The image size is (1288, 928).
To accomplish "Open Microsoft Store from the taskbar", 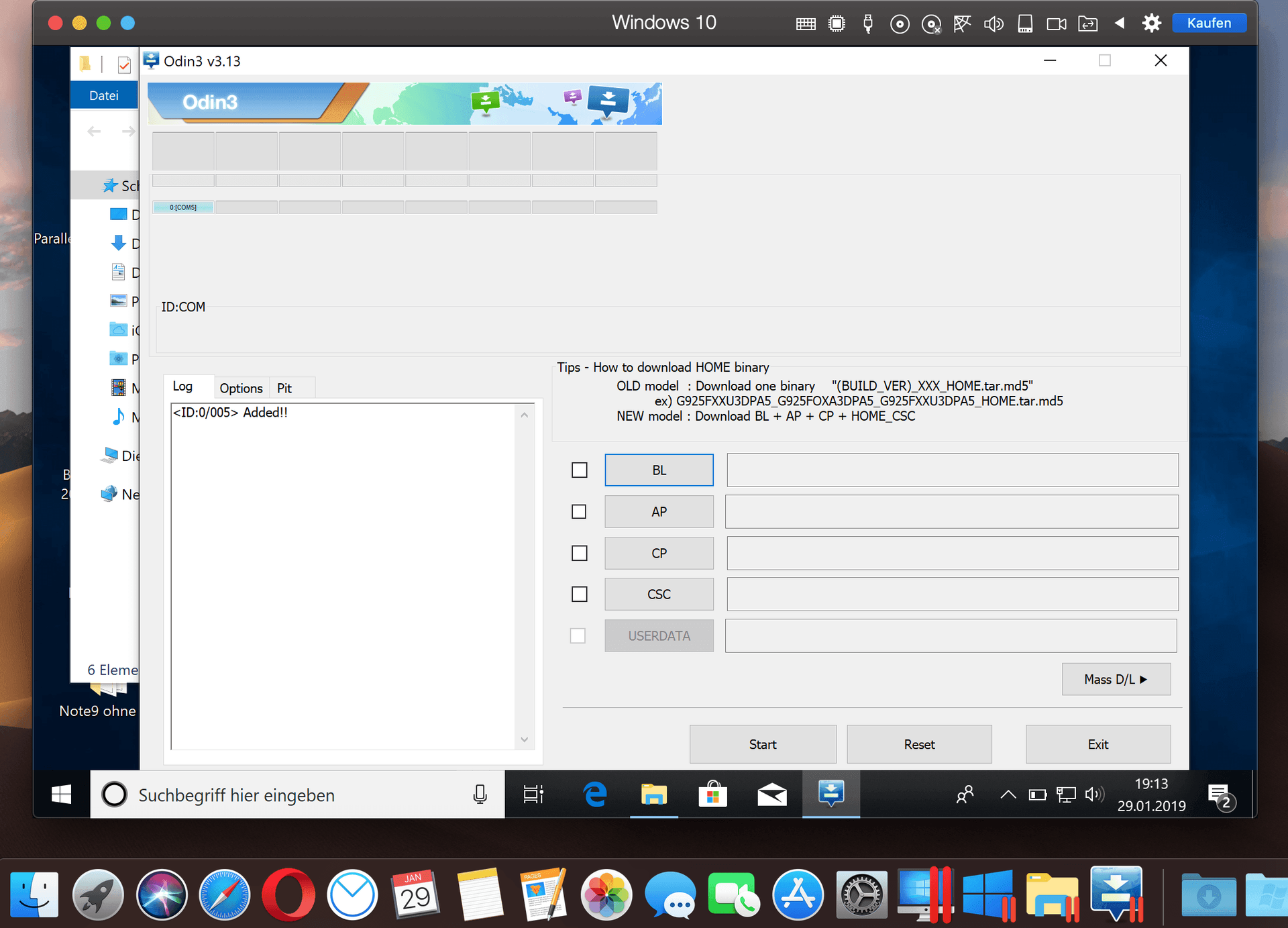I will click(x=712, y=794).
